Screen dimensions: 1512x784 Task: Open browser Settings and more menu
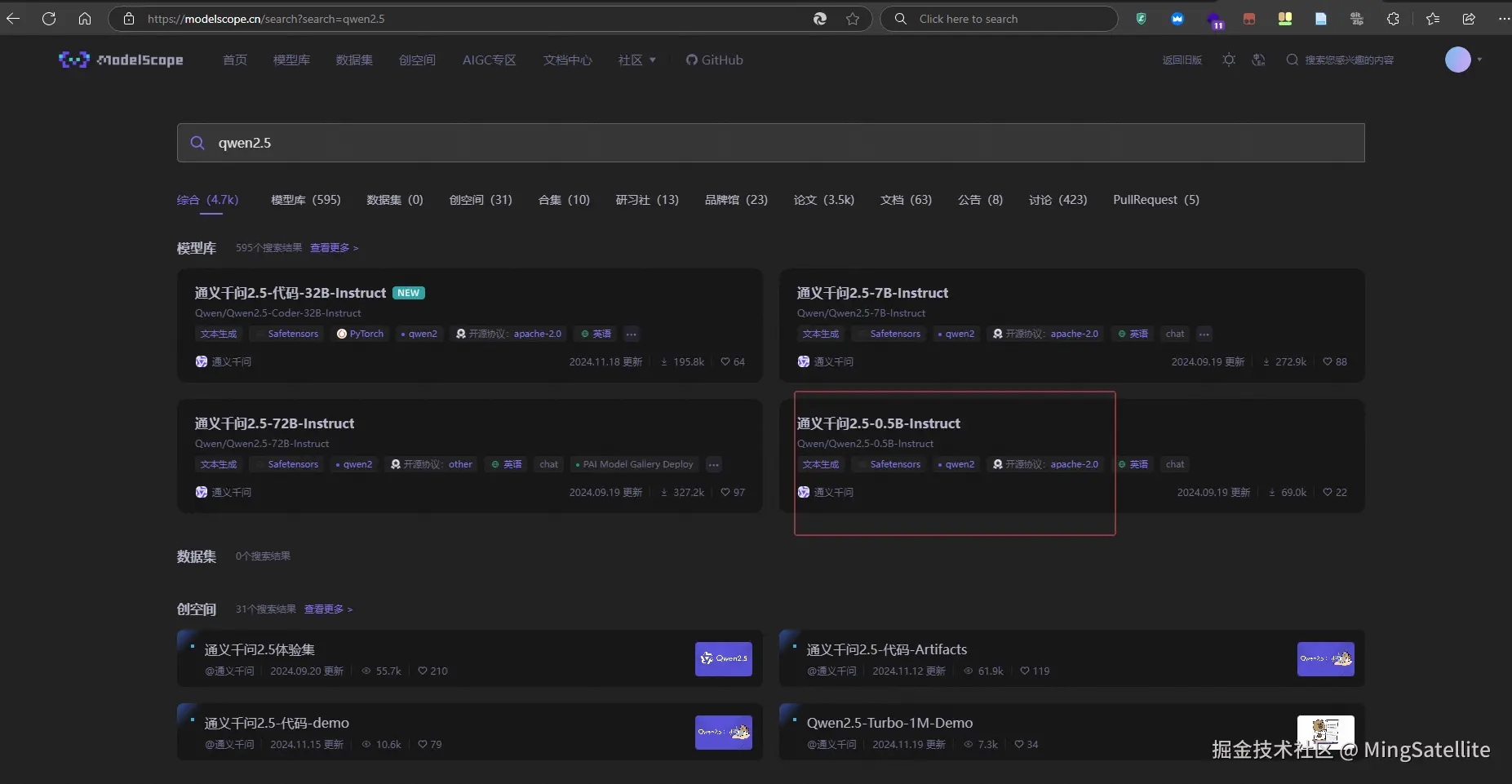tap(1504, 19)
